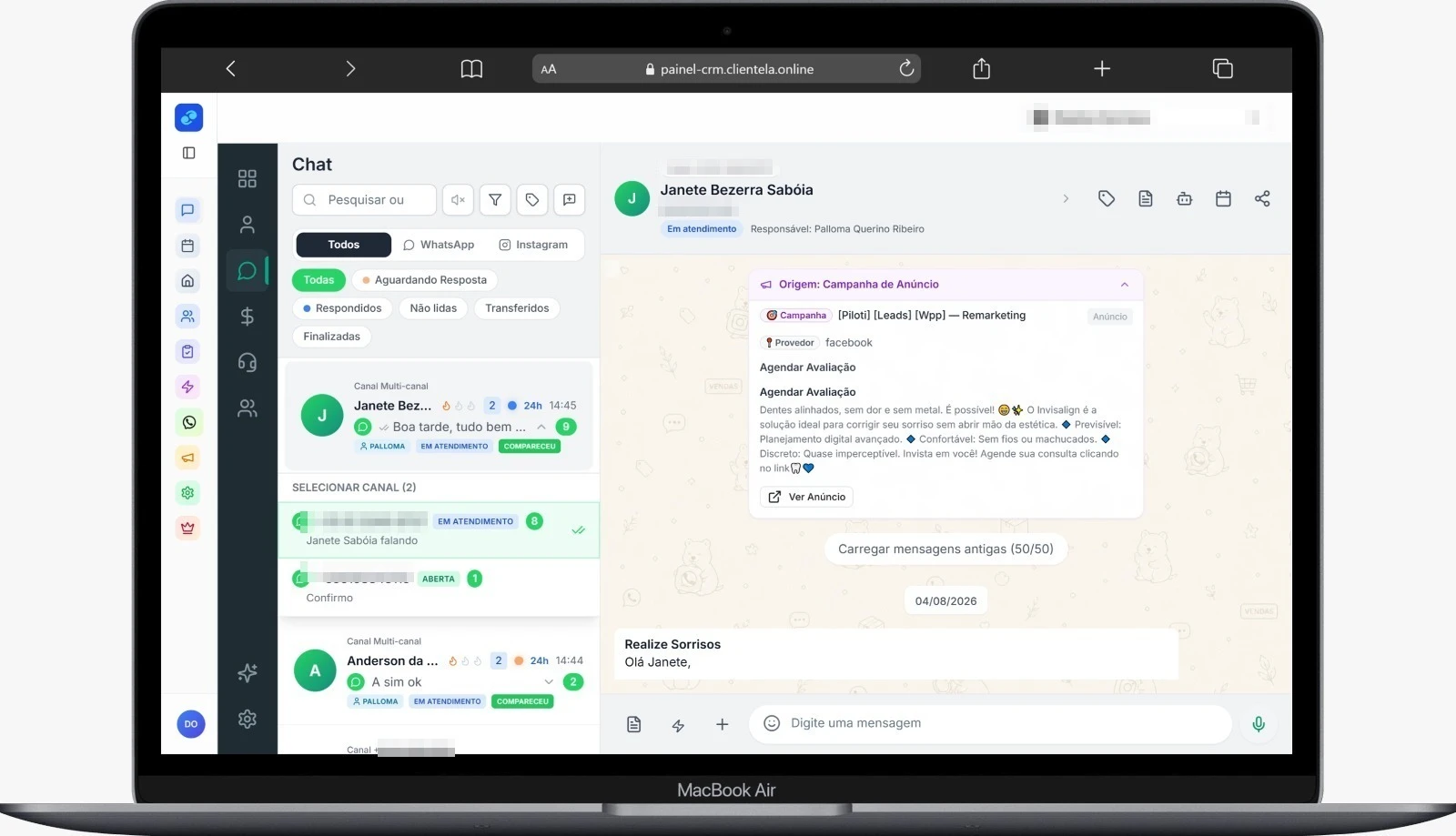
Task: Select the Todas filter chip
Action: tap(318, 280)
